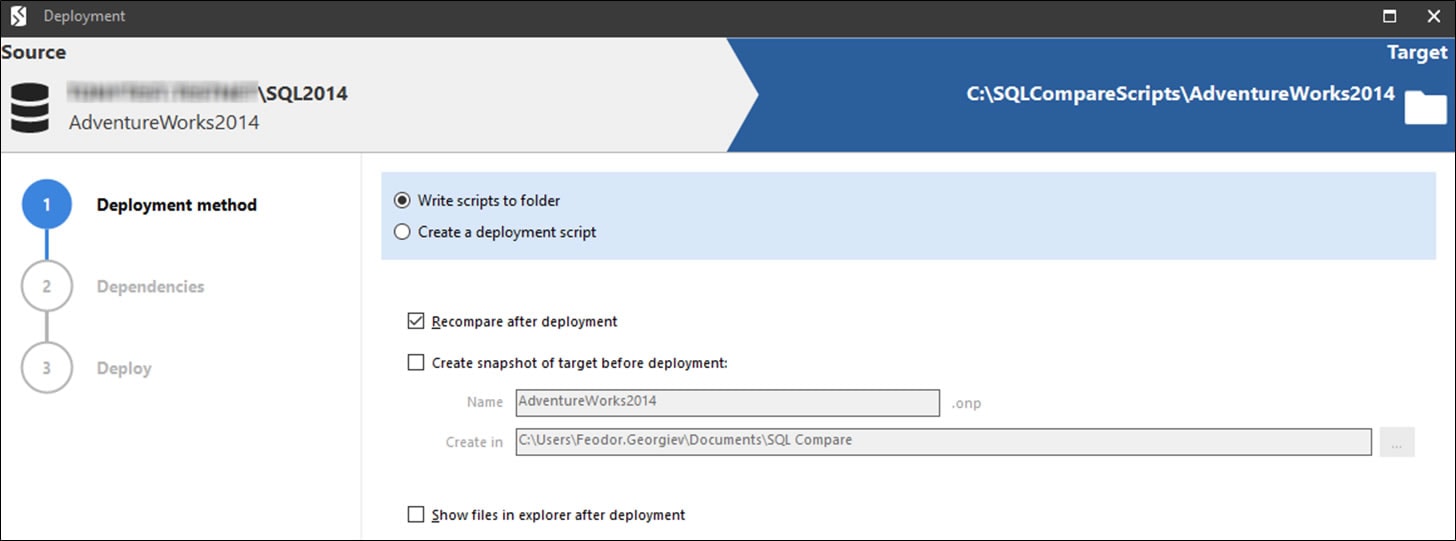The height and width of the screenshot is (541, 1456).
Task: Click the browse ellipsis button
Action: (x=1397, y=442)
